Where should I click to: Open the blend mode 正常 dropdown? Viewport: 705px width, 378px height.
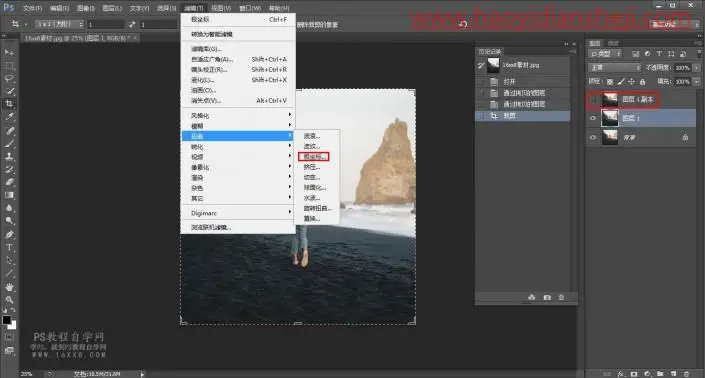pos(614,68)
